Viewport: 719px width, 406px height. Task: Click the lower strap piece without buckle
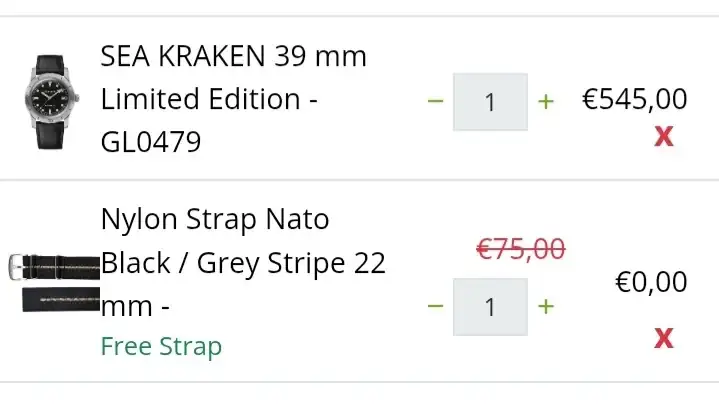[61, 300]
